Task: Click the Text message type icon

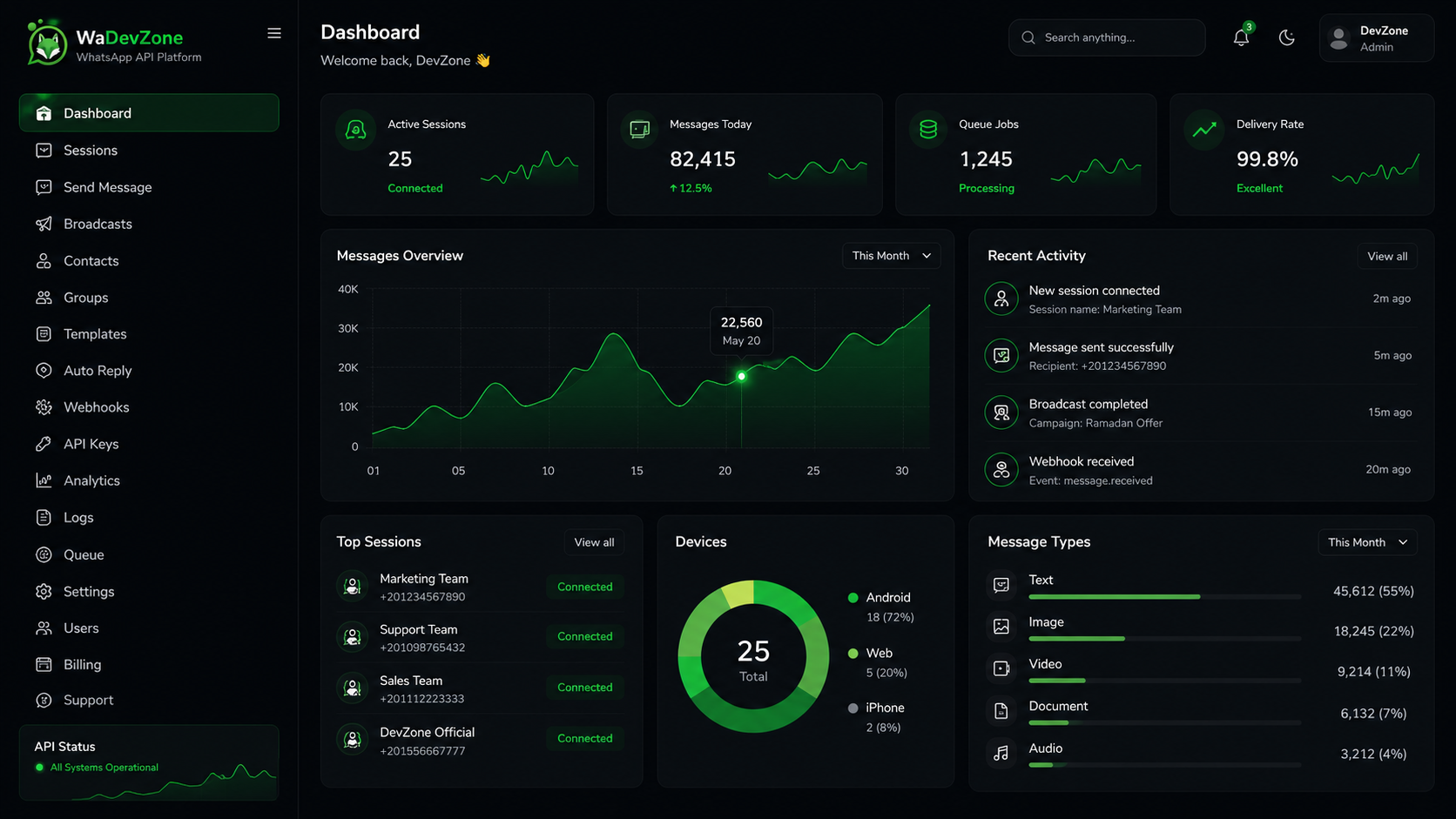Action: pyautogui.click(x=1001, y=585)
